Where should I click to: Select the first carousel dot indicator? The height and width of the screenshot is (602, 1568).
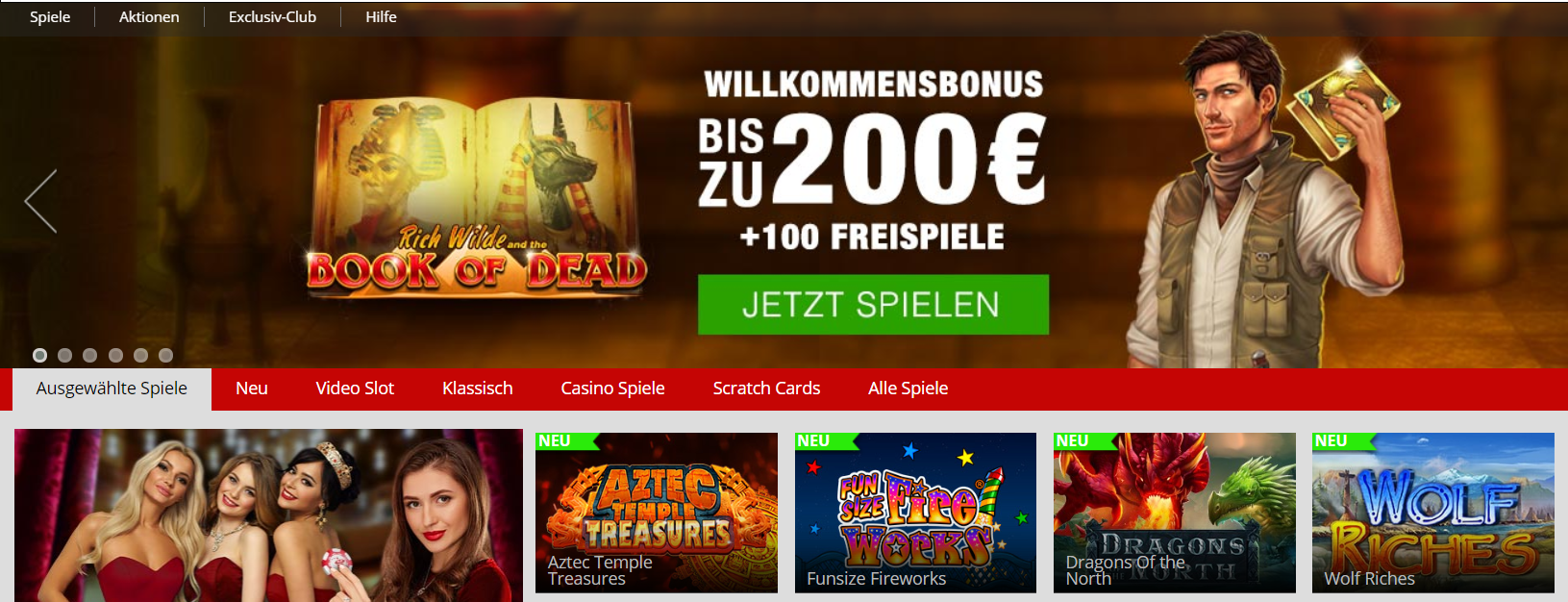(x=39, y=355)
